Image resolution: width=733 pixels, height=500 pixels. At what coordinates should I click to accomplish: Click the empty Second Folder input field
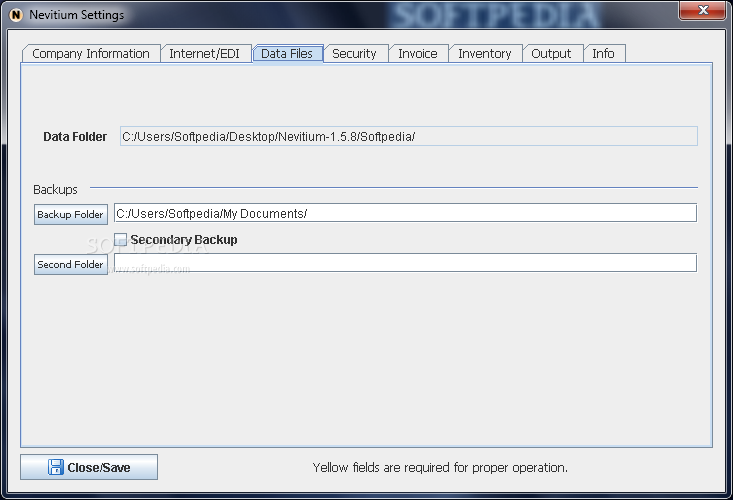pos(405,263)
